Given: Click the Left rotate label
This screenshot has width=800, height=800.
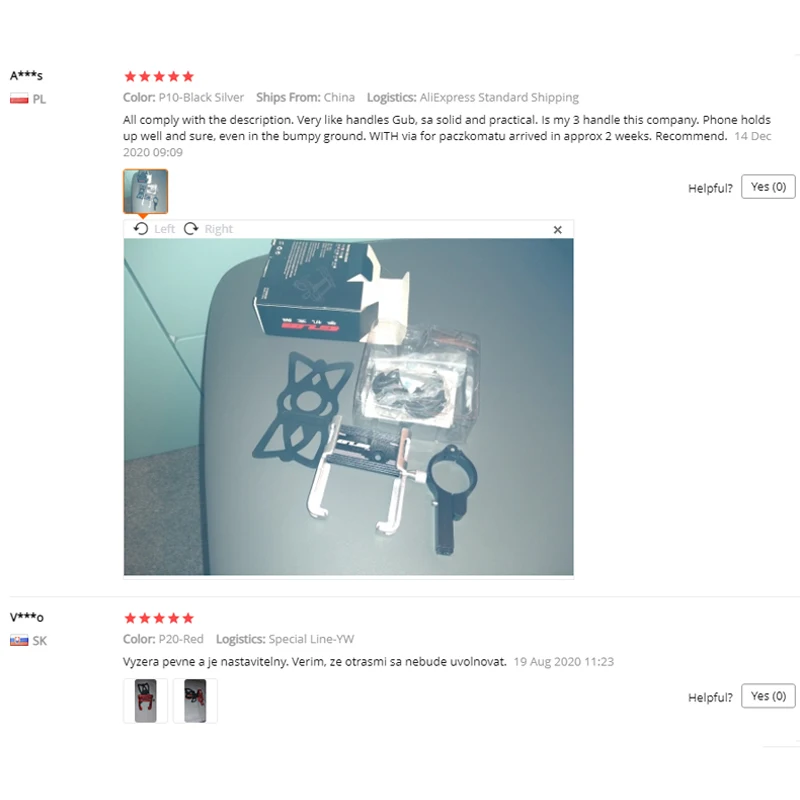Looking at the screenshot, I should pos(164,229).
